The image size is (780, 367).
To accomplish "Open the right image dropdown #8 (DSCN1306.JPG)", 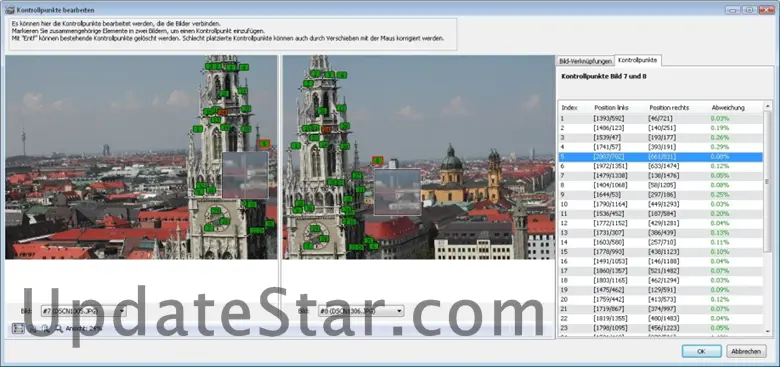I will point(361,311).
